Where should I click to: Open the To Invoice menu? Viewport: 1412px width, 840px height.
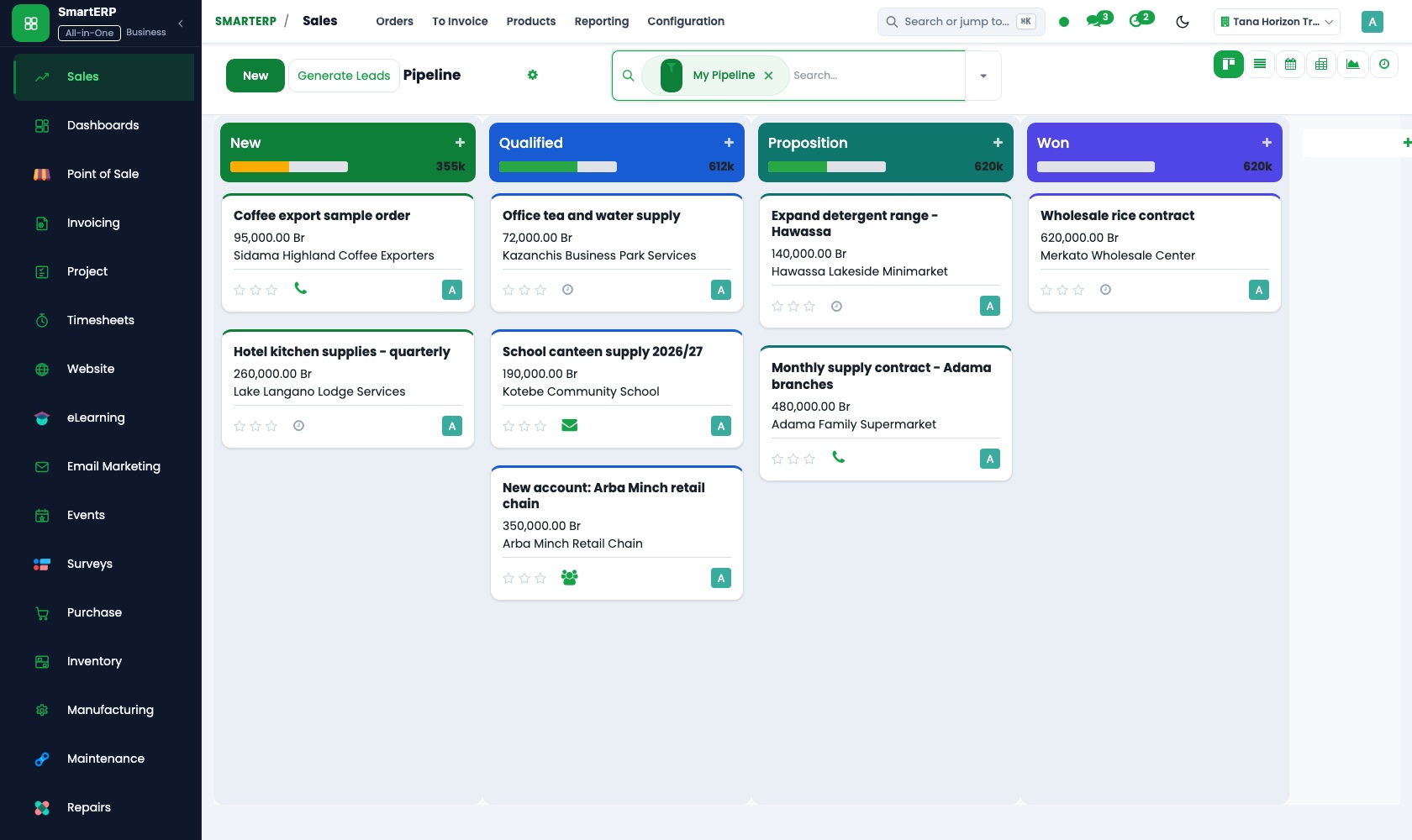460,22
